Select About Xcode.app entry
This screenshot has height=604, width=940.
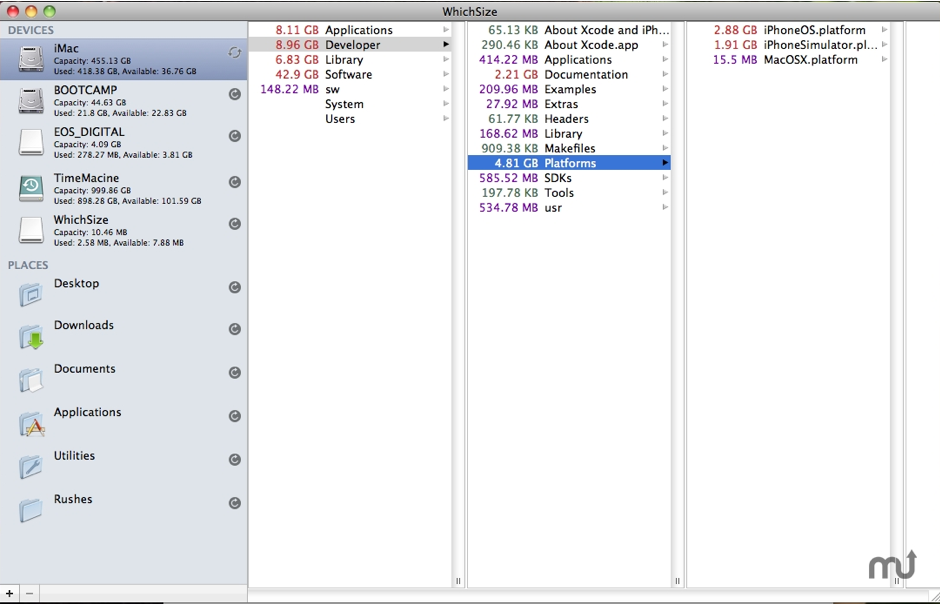pyautogui.click(x=569, y=44)
